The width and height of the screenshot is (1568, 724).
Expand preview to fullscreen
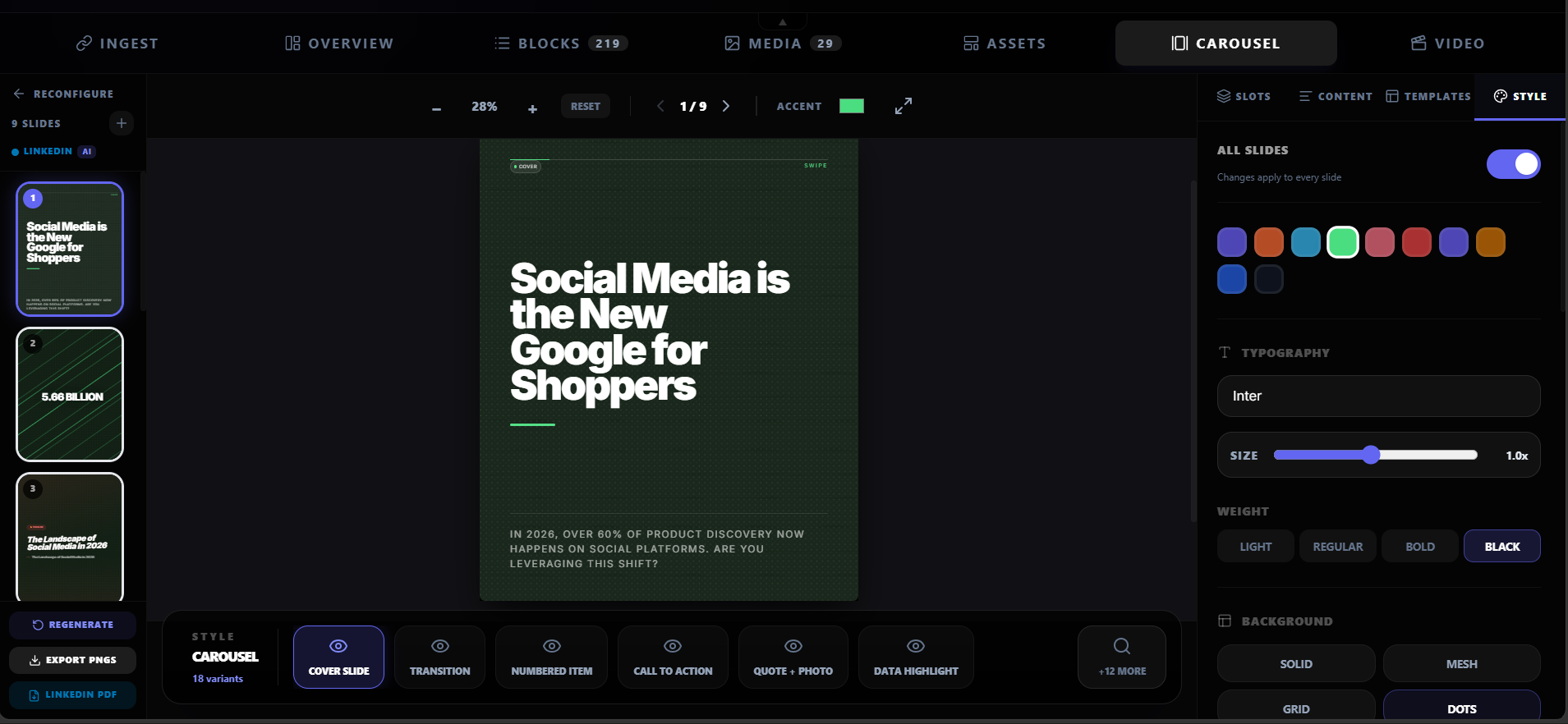[904, 106]
